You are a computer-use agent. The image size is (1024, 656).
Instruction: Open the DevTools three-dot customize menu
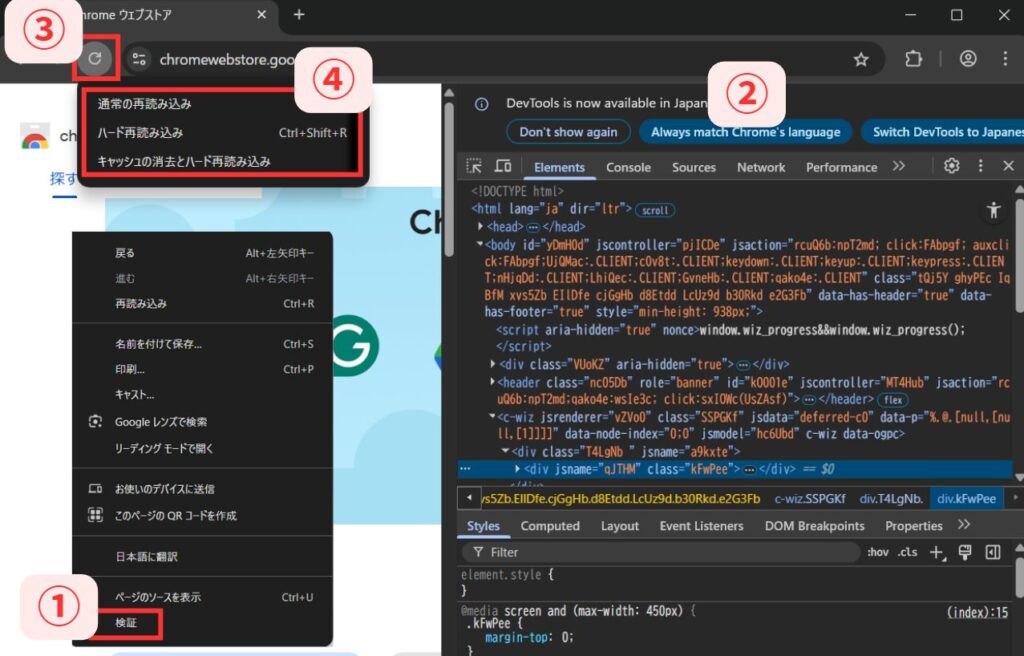[x=980, y=166]
